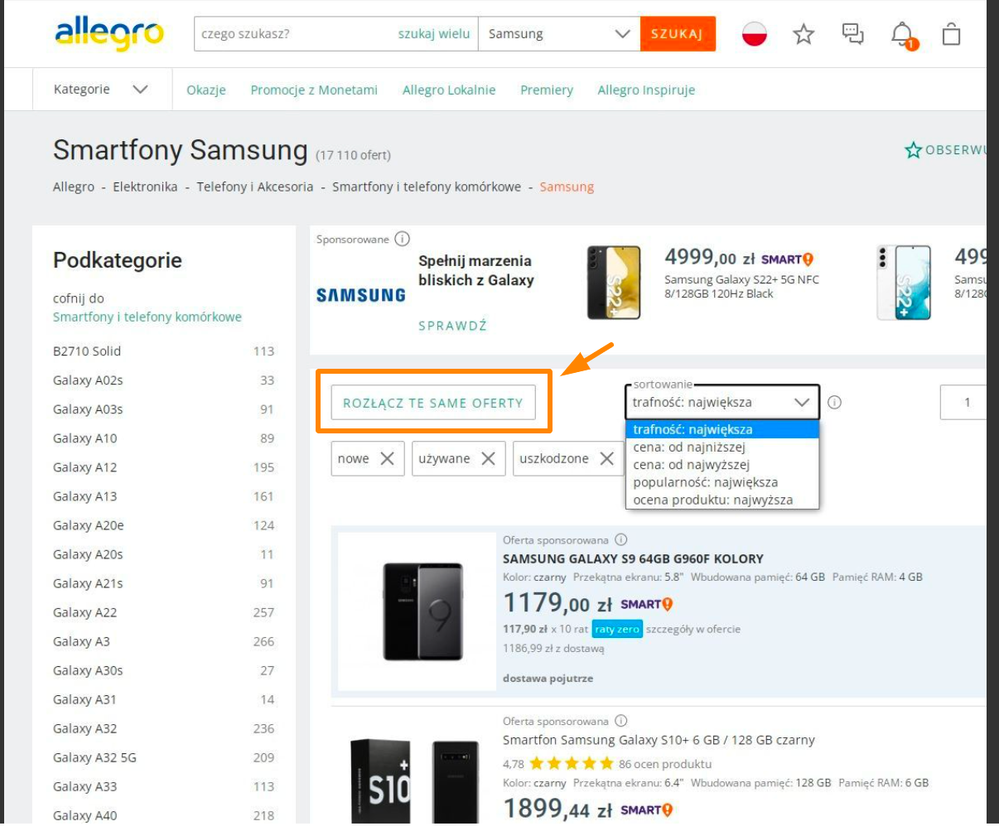The width and height of the screenshot is (999, 827).
Task: Open favorites star icon in header
Action: click(803, 34)
